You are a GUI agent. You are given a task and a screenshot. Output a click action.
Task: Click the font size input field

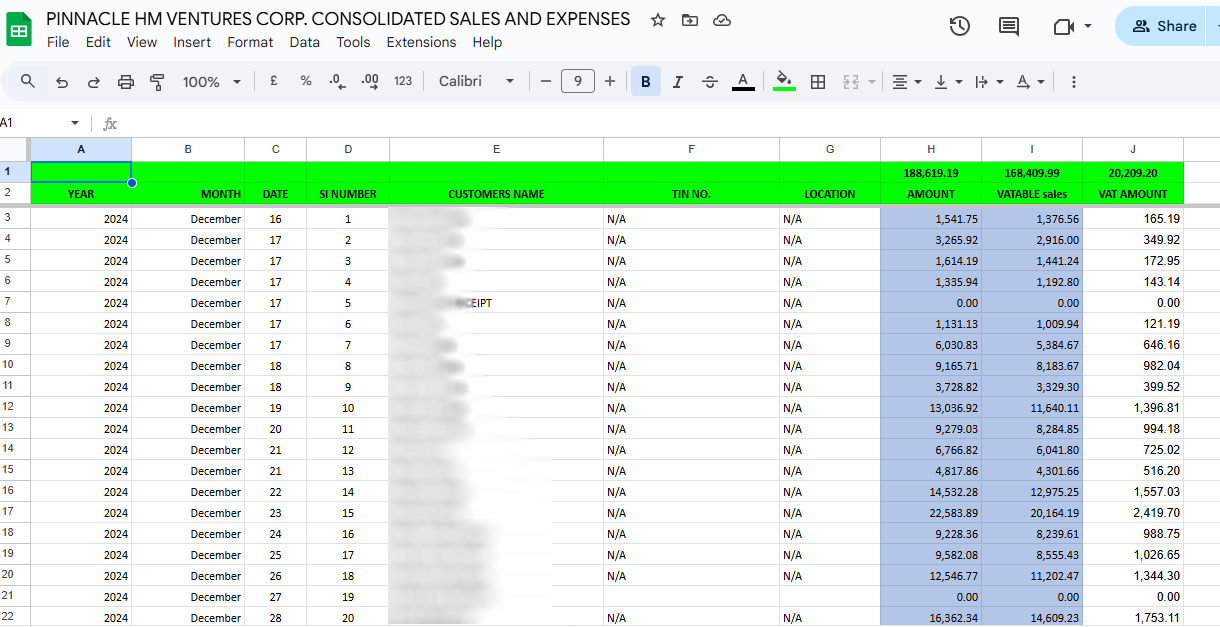[578, 82]
